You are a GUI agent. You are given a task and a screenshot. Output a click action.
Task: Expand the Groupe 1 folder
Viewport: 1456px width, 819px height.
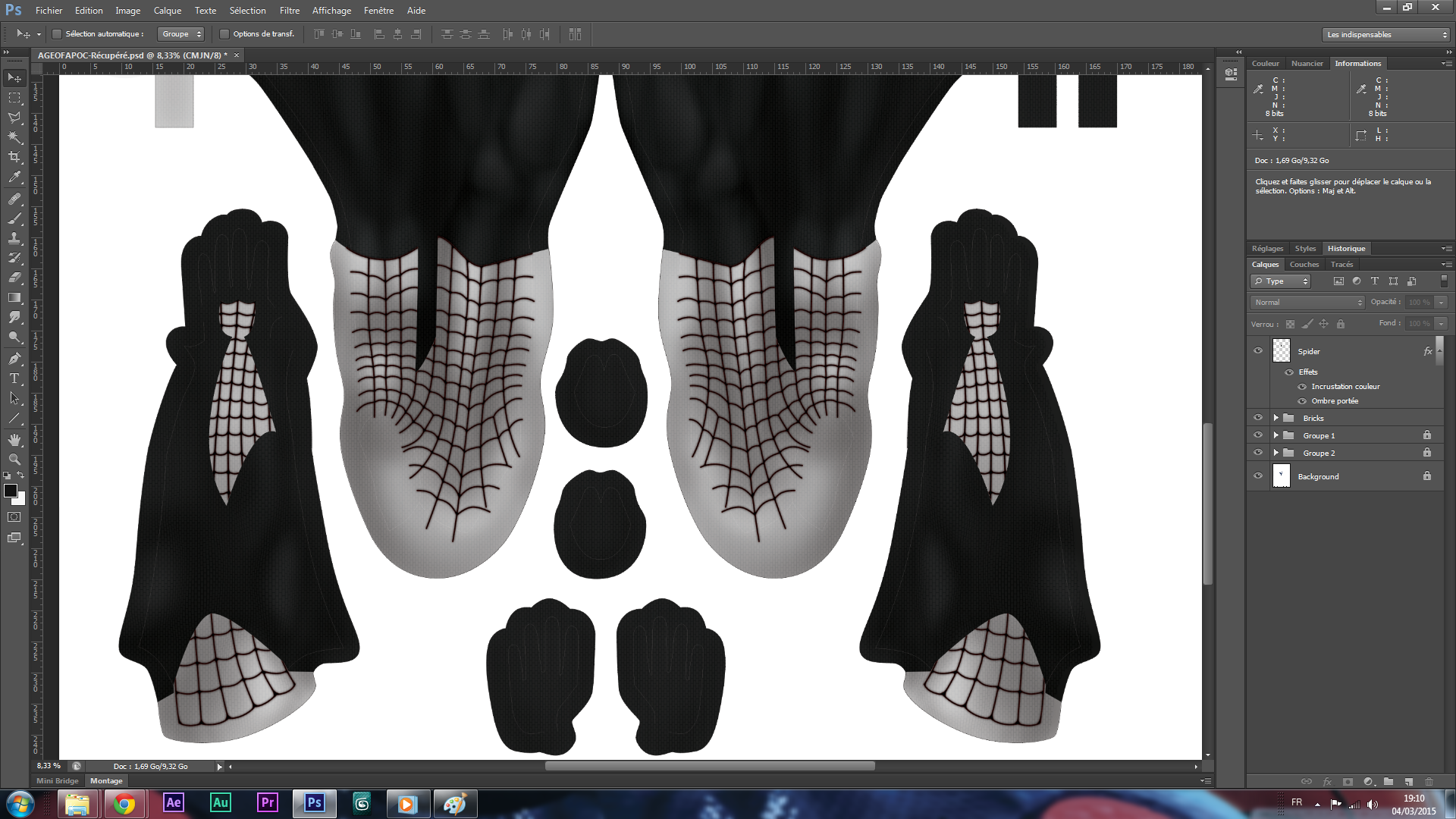click(x=1276, y=435)
